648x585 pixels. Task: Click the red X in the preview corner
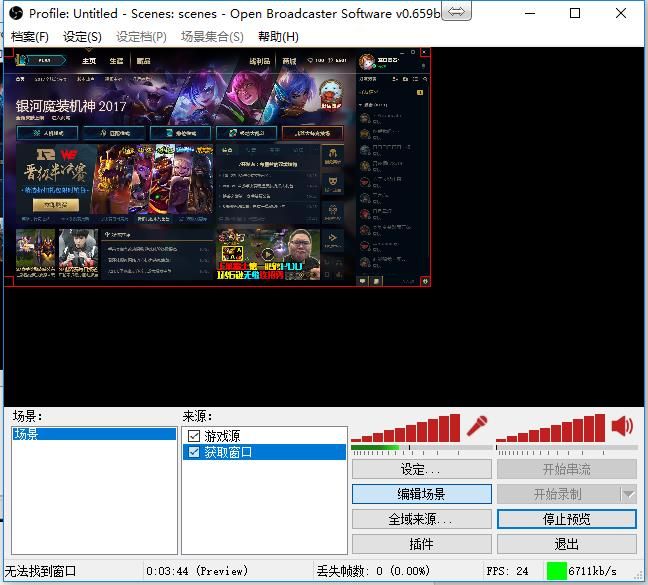click(x=424, y=52)
